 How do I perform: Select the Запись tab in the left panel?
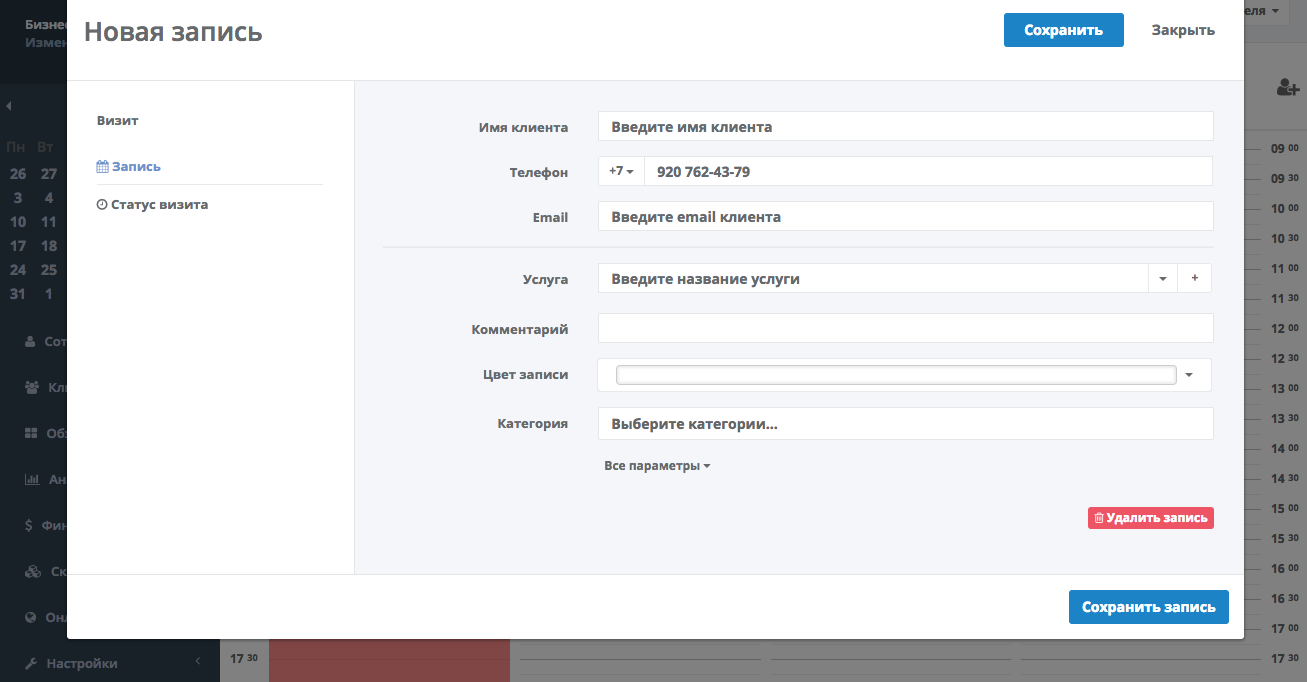(129, 167)
